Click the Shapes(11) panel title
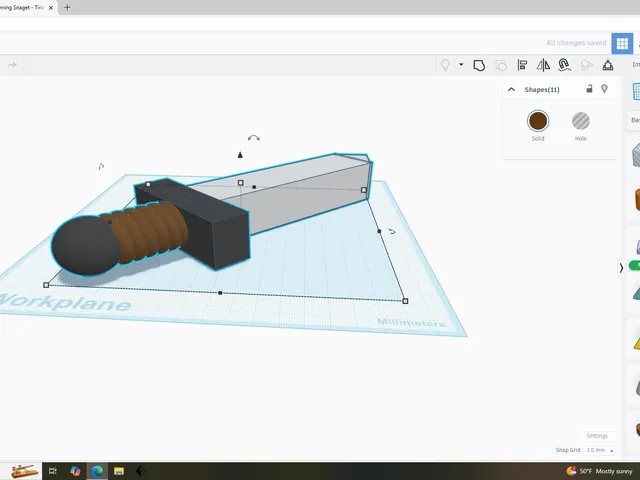Viewport: 640px width, 480px height. 542,89
